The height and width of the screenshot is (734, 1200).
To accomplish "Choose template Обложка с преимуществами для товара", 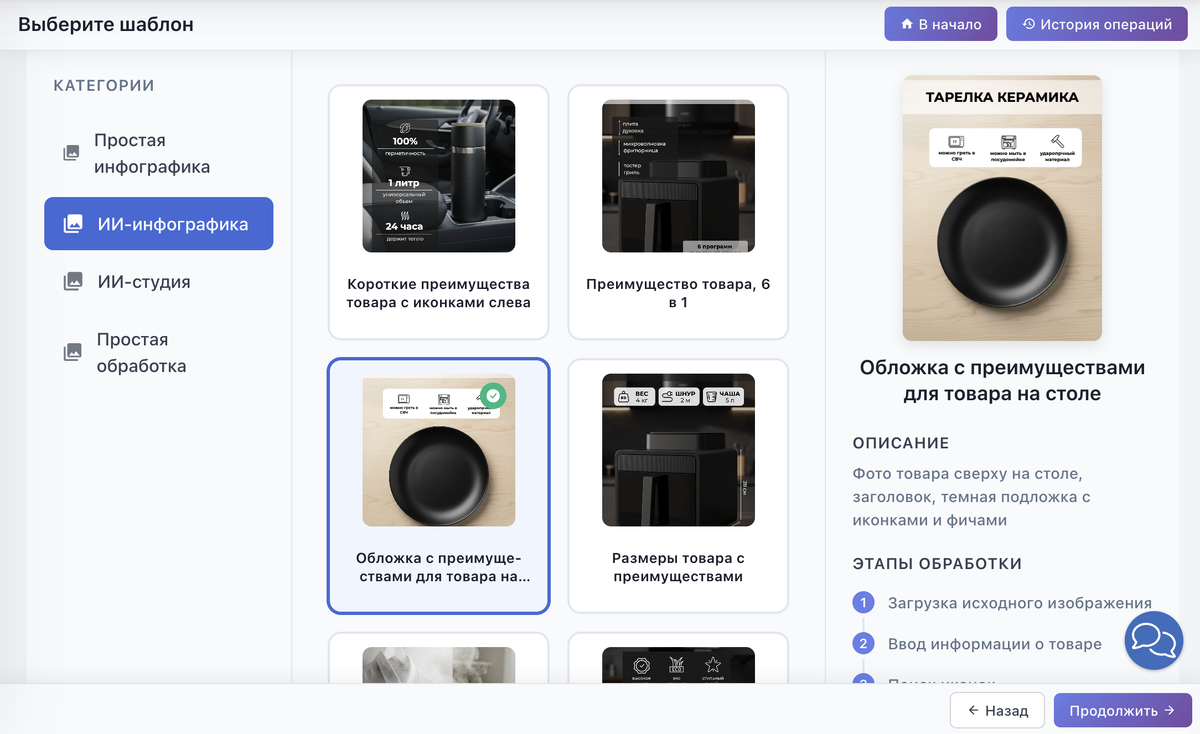I will click(x=439, y=486).
